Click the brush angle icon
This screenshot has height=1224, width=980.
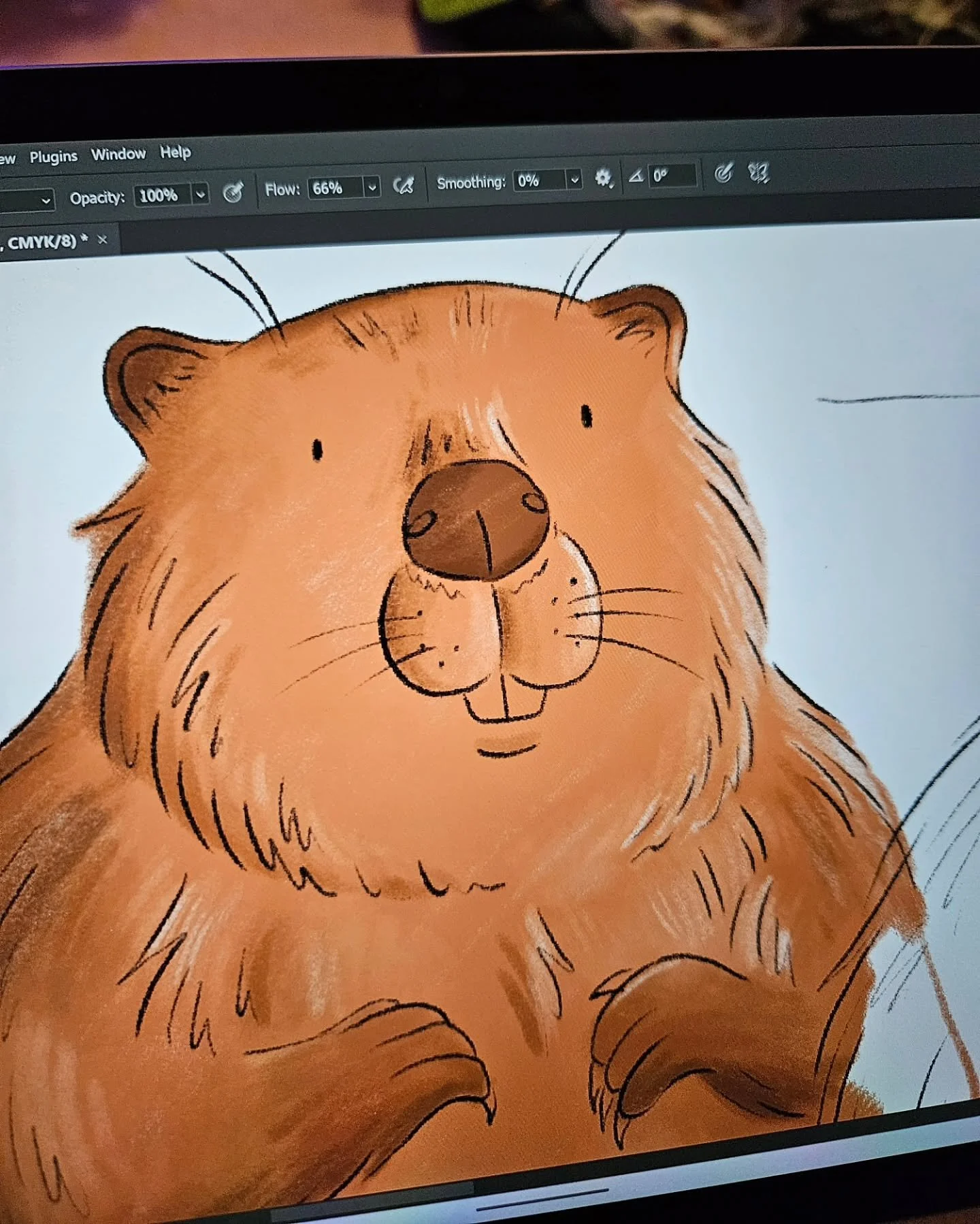tap(636, 176)
